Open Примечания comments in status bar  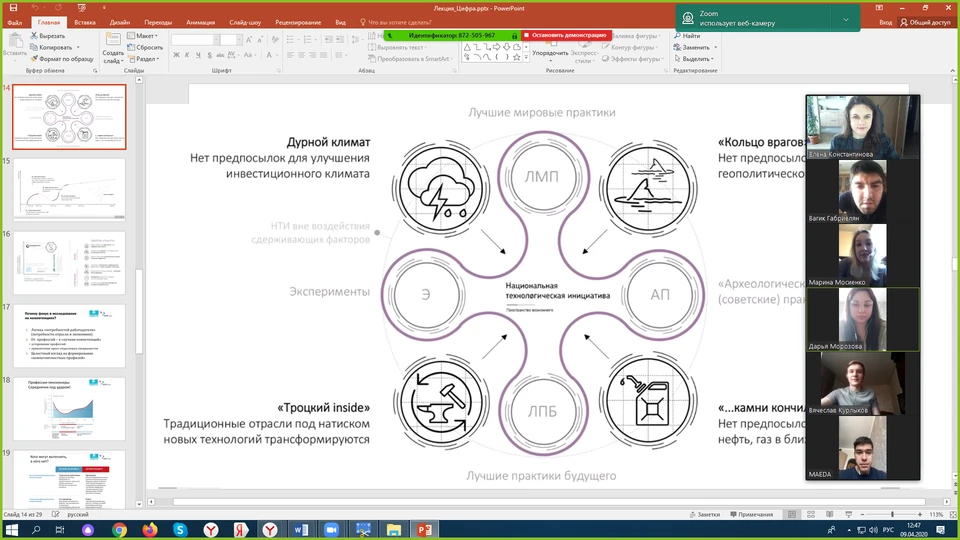point(751,514)
